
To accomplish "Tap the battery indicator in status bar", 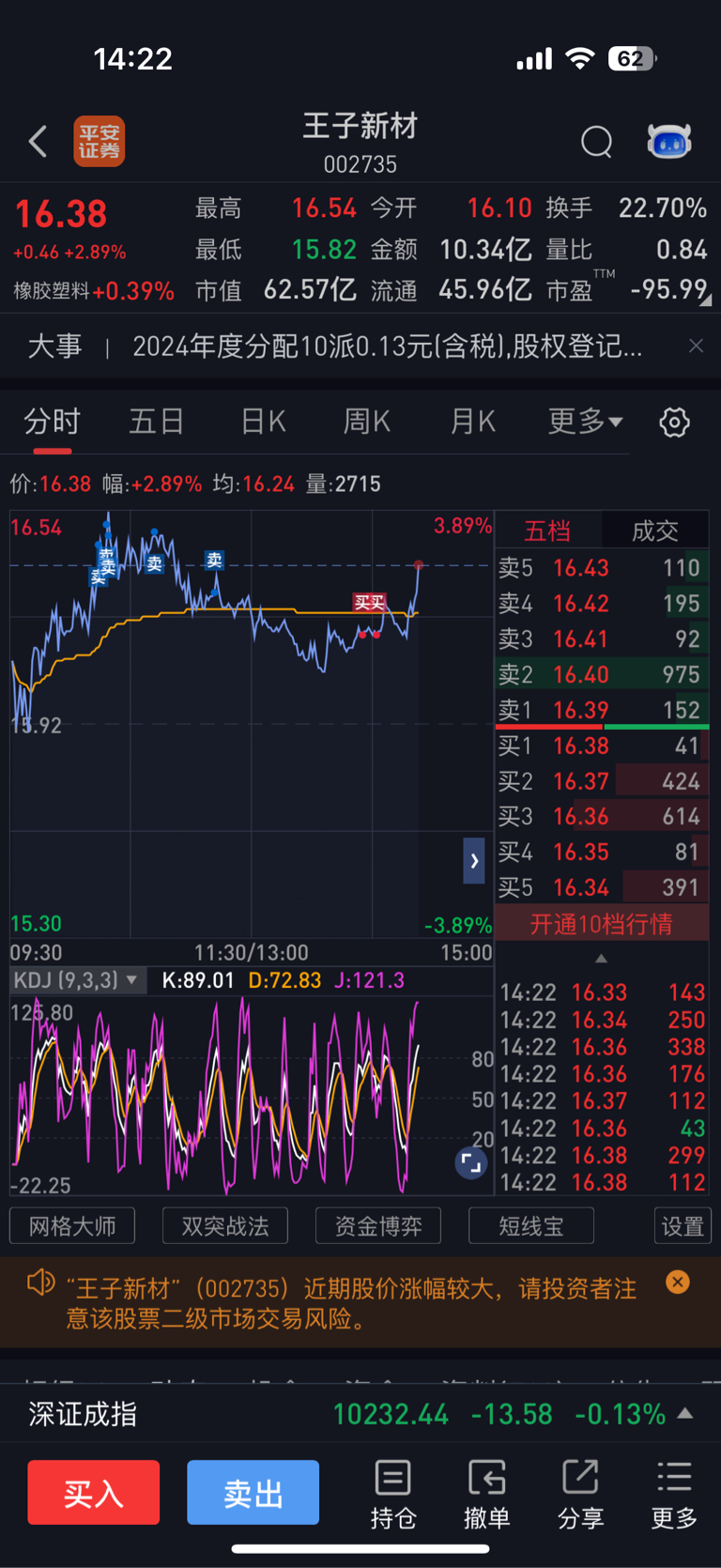I will tap(632, 59).
